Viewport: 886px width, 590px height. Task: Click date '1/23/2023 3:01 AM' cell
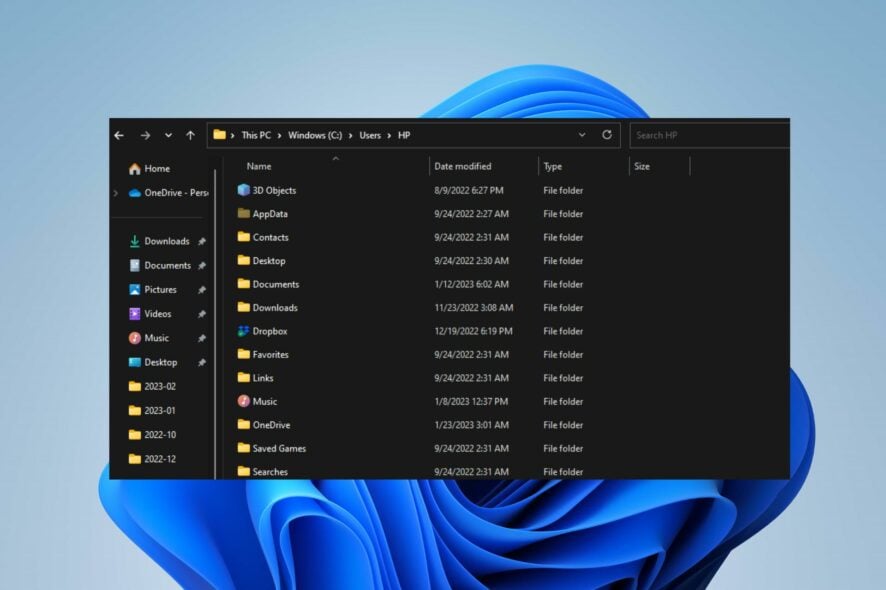click(471, 425)
